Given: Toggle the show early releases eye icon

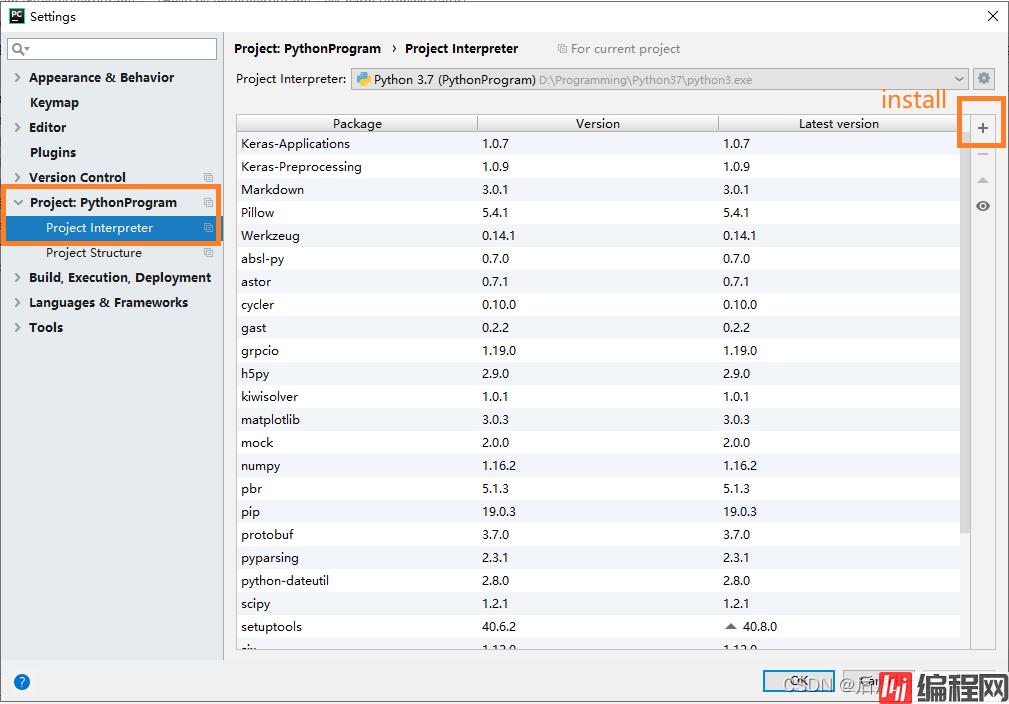Looking at the screenshot, I should coord(982,206).
